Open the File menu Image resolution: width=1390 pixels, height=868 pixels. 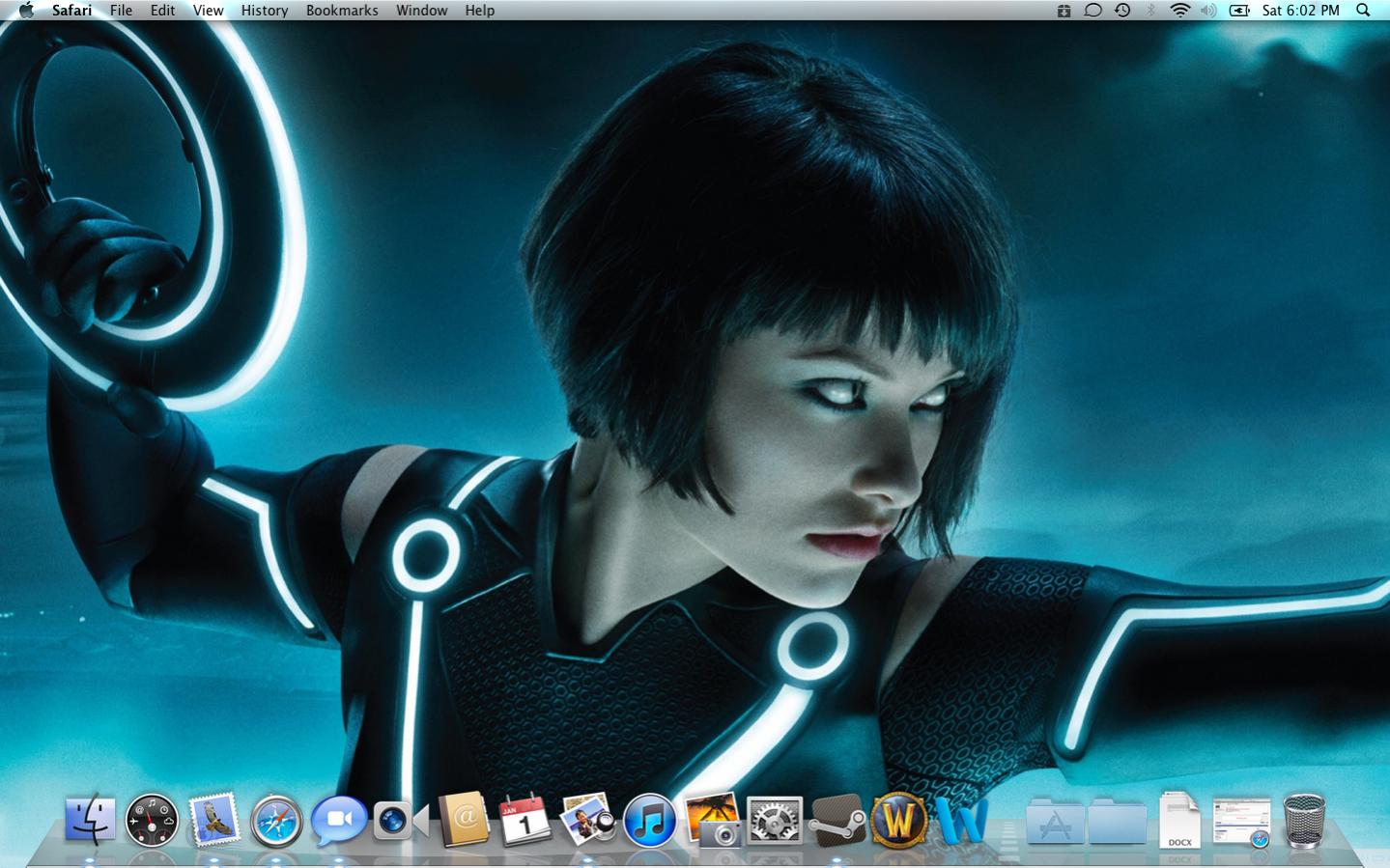121,10
